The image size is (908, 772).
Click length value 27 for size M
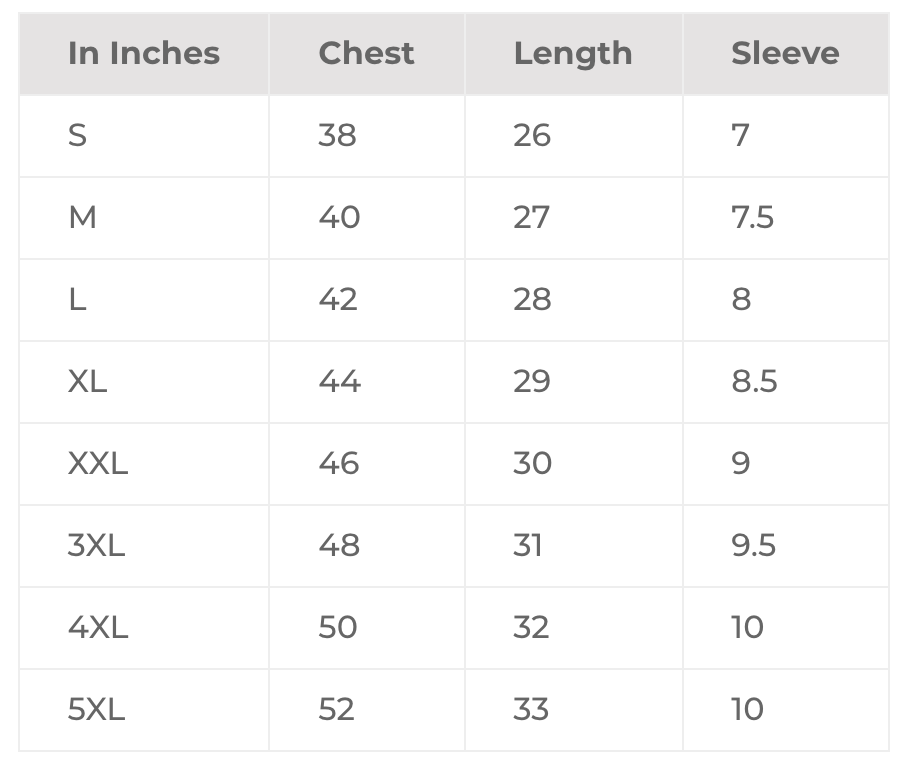click(x=531, y=217)
